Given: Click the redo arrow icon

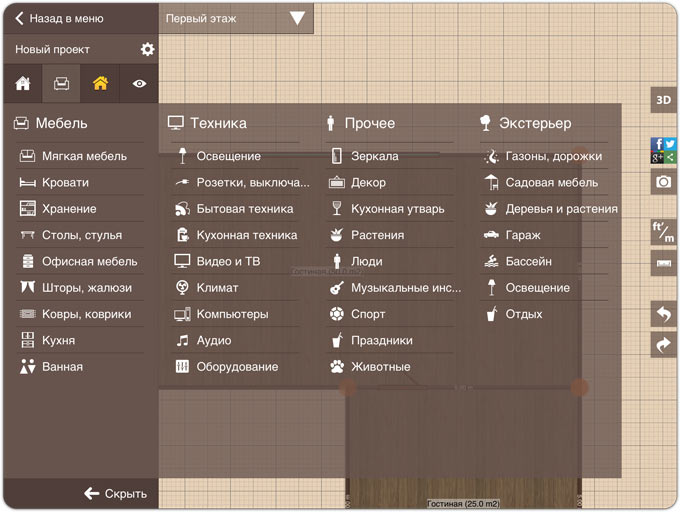Looking at the screenshot, I should (x=663, y=344).
